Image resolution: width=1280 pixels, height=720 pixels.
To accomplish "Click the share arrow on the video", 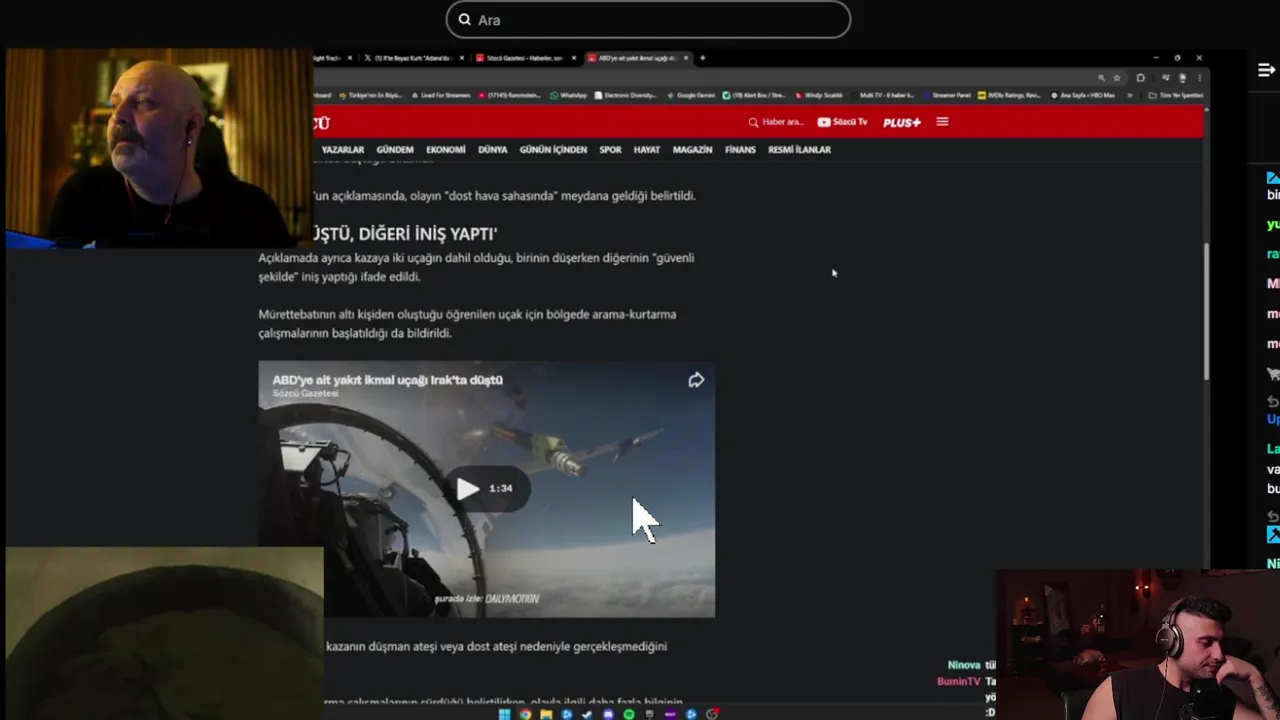I will coord(696,380).
